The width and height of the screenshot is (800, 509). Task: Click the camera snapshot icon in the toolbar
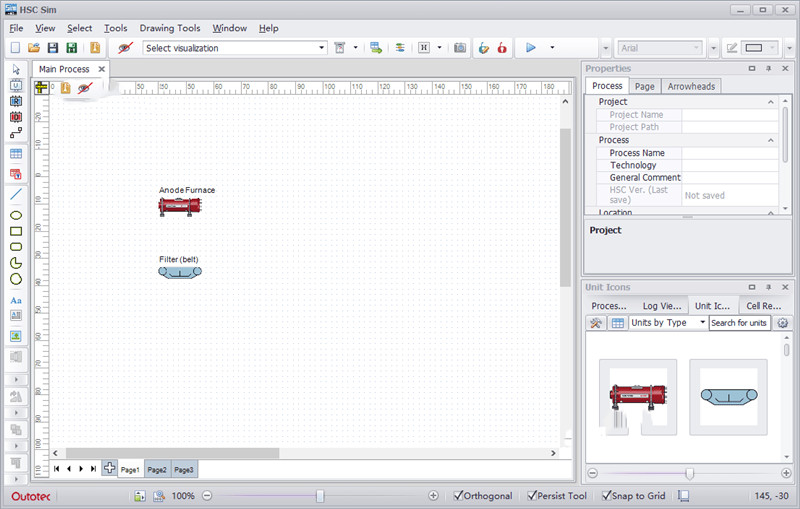[460, 48]
